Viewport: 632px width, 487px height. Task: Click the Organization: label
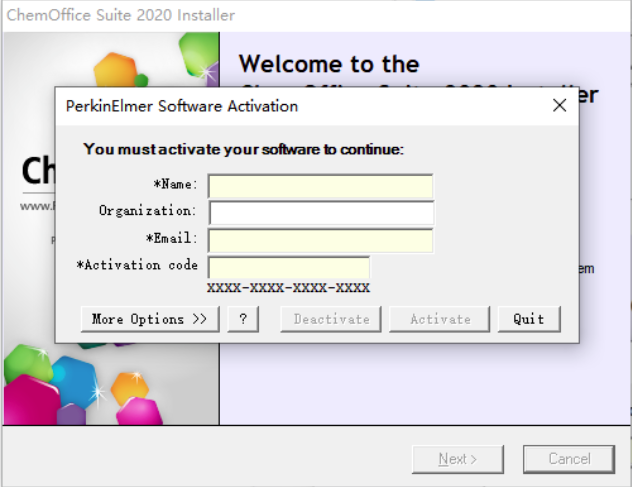148,211
